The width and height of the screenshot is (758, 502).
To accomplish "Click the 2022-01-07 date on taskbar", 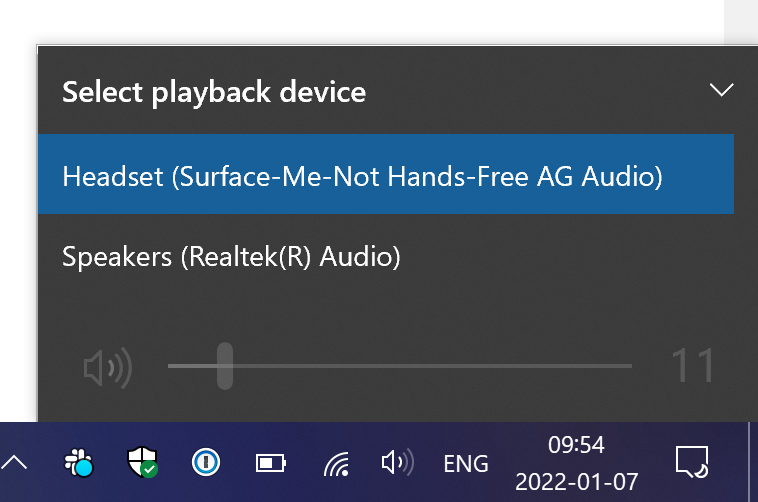I will 576,482.
